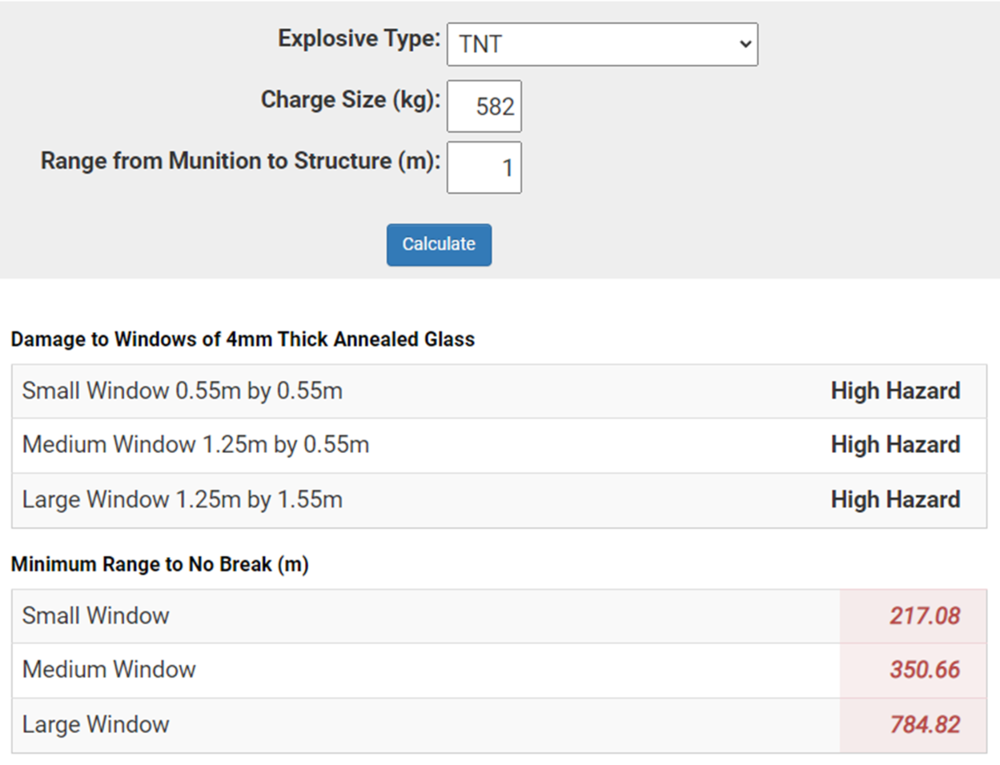
Task: Click the Minimum Range to No Break heading
Action: [x=160, y=565]
